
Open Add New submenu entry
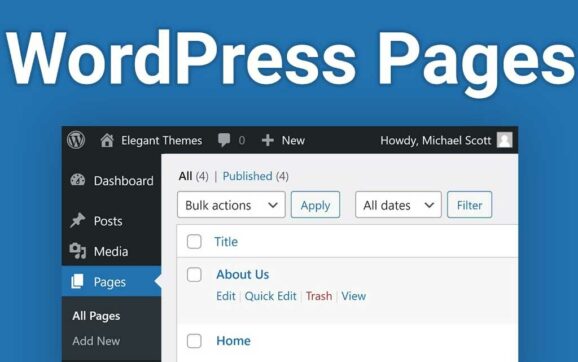pos(96,341)
